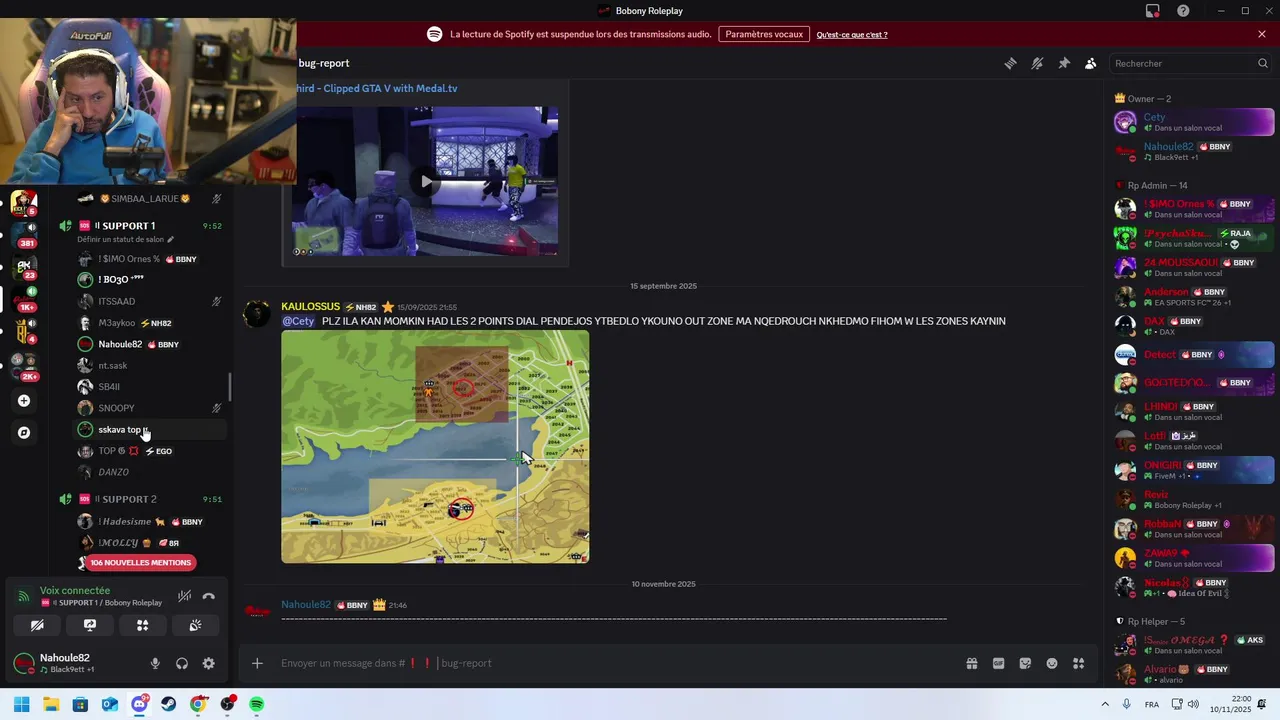Select user DANZO in voice list
This screenshot has height=720, width=1280.
150,472
